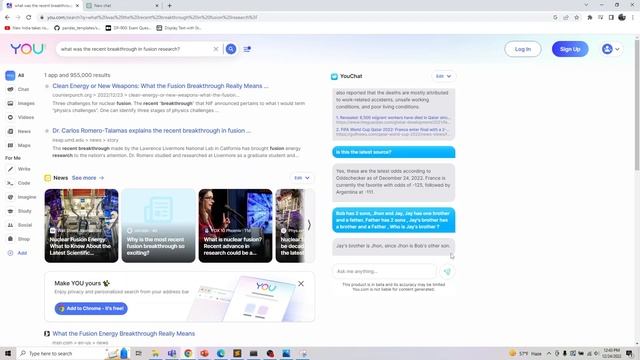Click the YouChat panel header icon
The height and width of the screenshot is (360, 640).
click(x=334, y=76)
